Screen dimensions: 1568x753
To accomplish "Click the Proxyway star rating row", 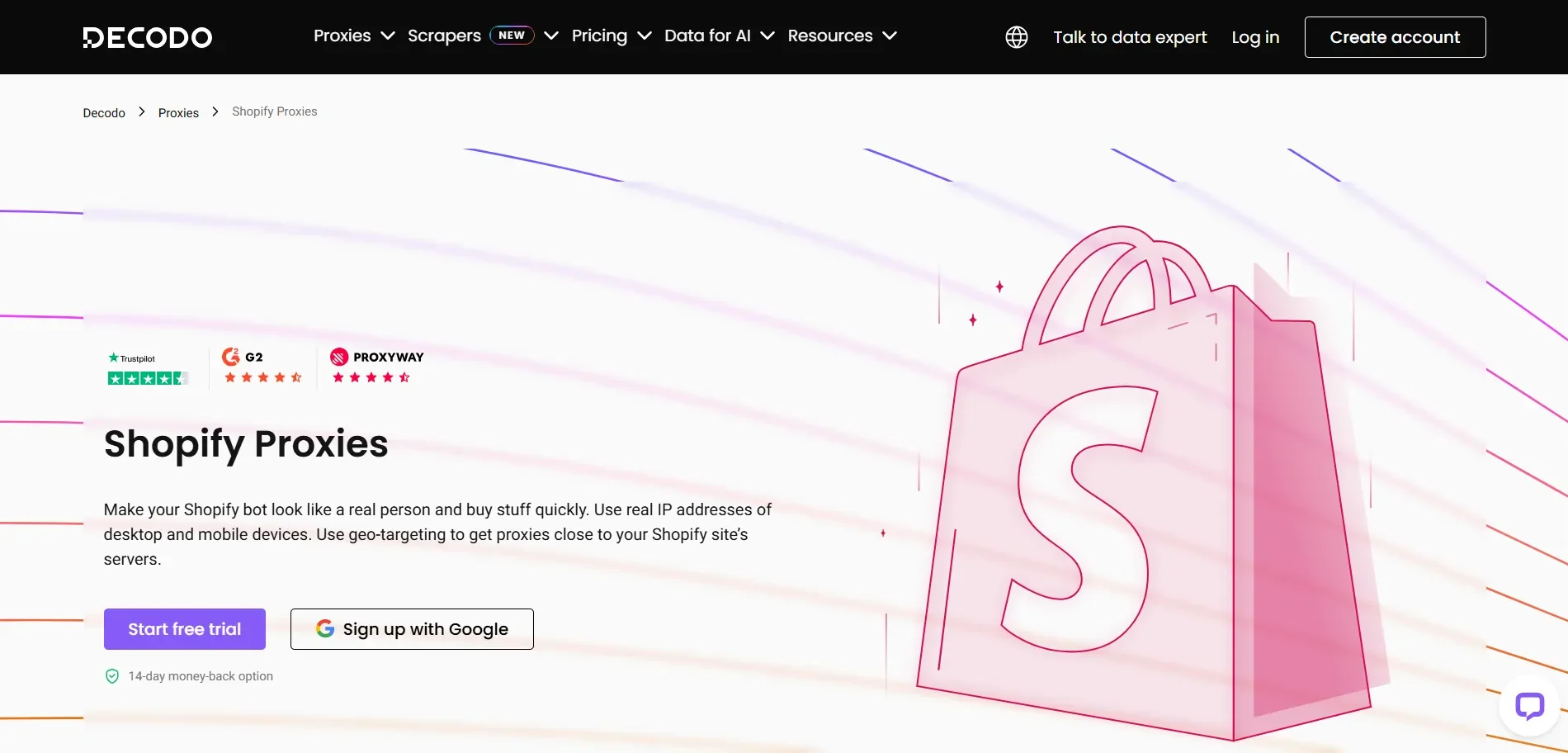I will pos(371,377).
